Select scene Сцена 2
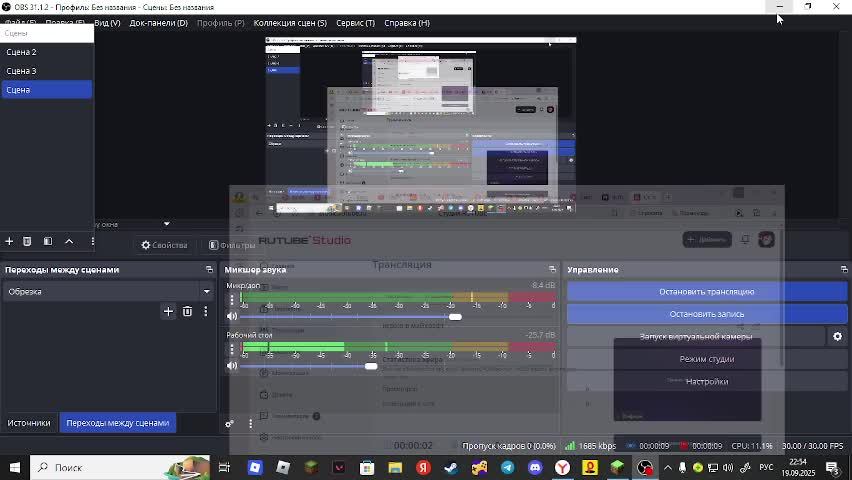Screen dimensions: 852x480 click(x=47, y=52)
